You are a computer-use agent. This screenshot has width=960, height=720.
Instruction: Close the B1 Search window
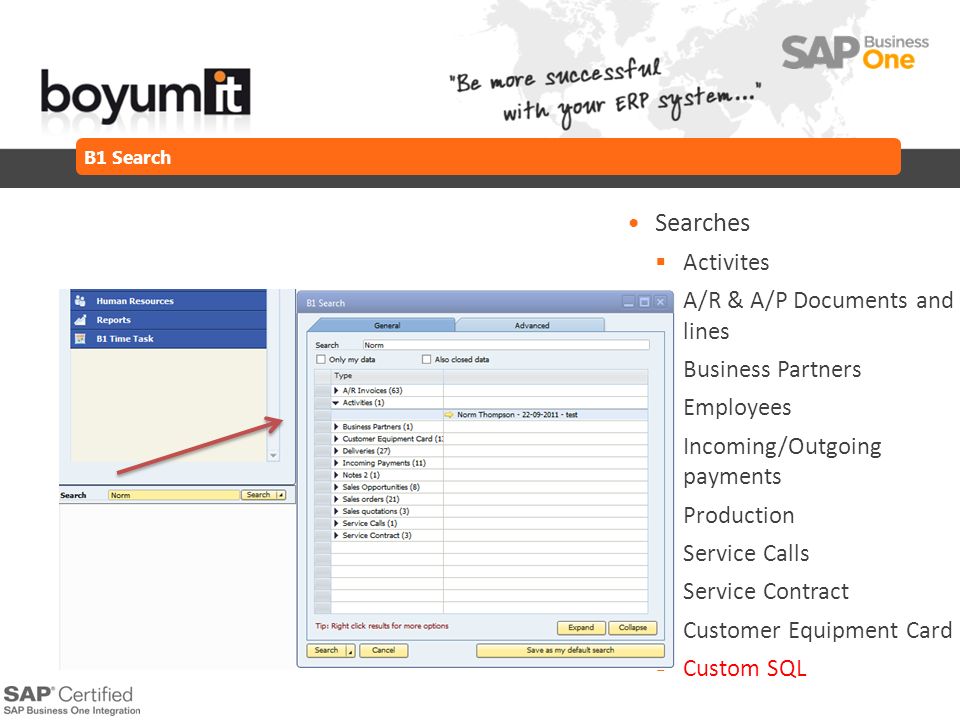[660, 302]
